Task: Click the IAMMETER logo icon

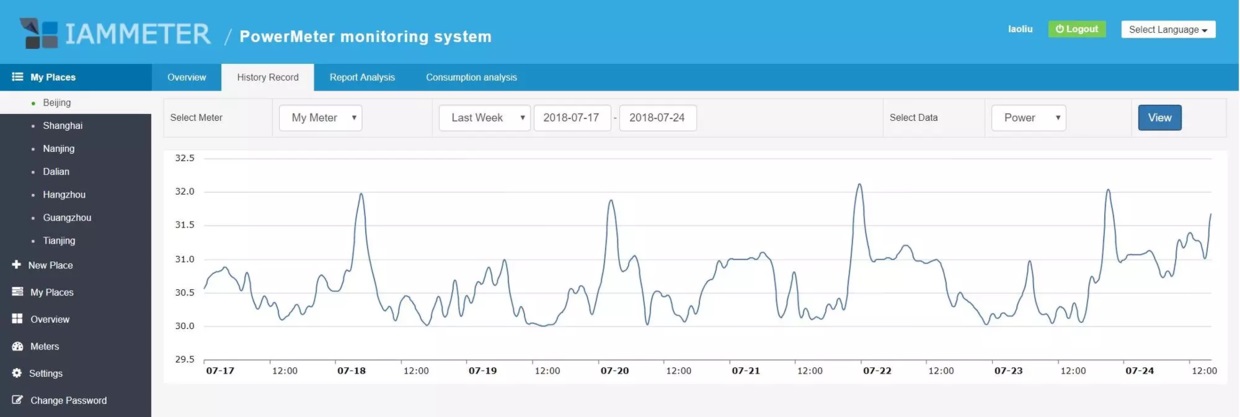Action: (39, 33)
